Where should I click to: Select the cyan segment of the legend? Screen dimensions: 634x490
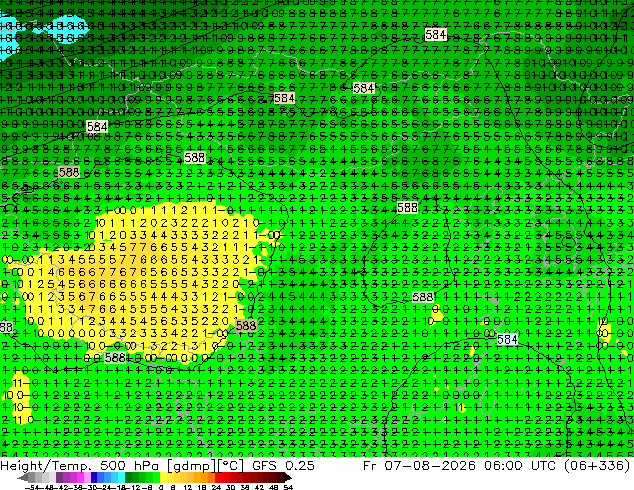(x=121, y=478)
